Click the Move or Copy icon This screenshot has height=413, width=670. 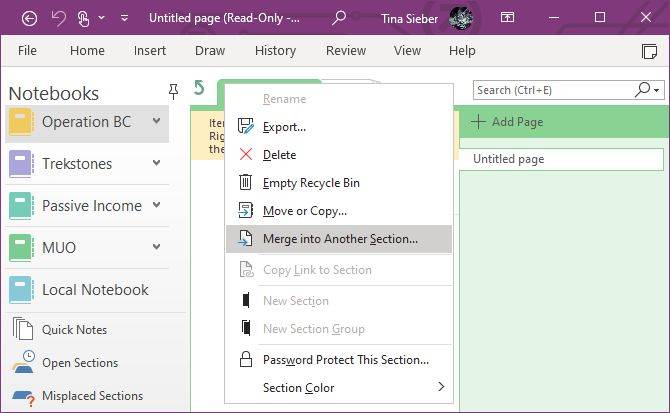point(246,210)
